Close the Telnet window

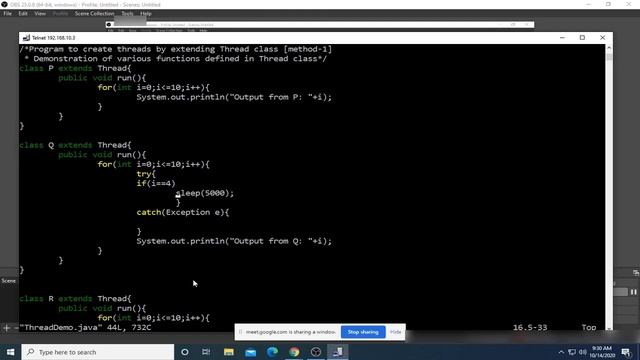tap(602, 38)
